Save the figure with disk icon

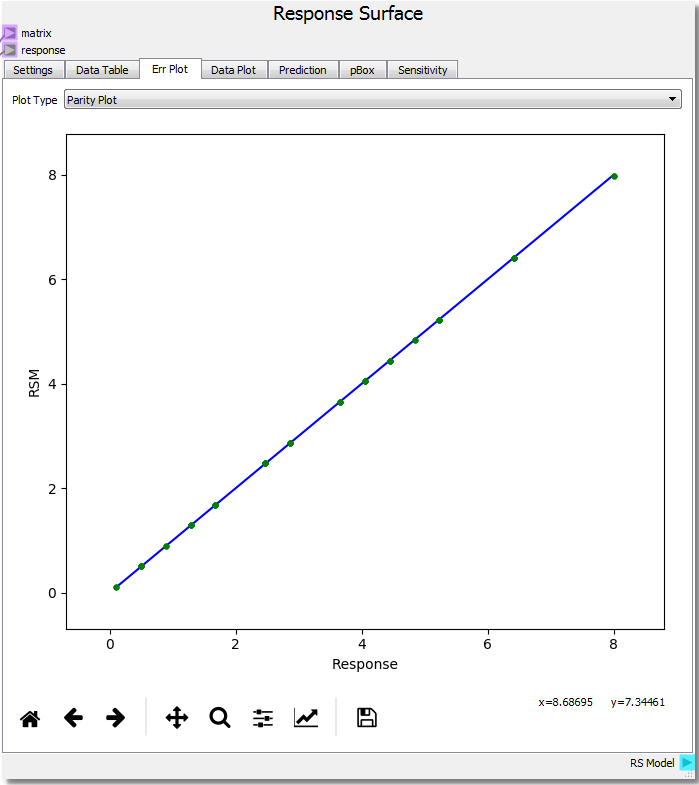[367, 718]
